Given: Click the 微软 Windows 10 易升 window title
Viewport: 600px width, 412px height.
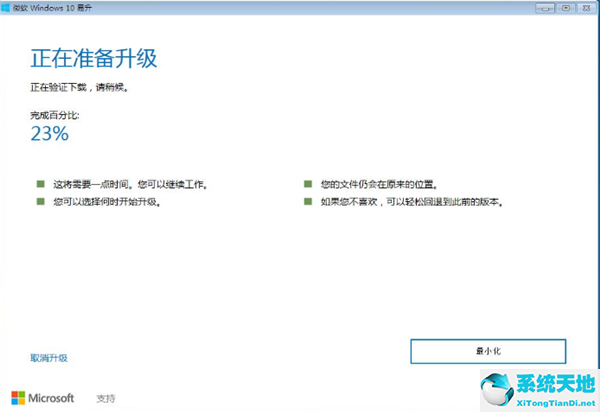Looking at the screenshot, I should [52, 8].
